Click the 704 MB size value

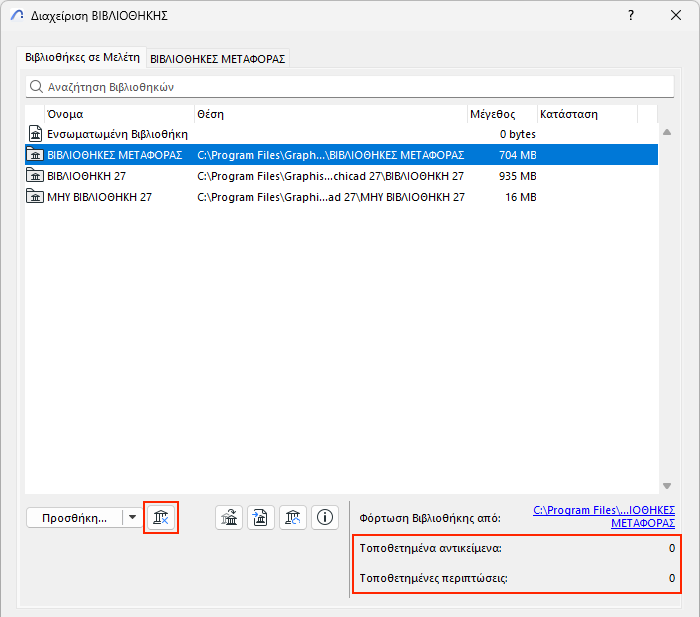click(x=517, y=155)
